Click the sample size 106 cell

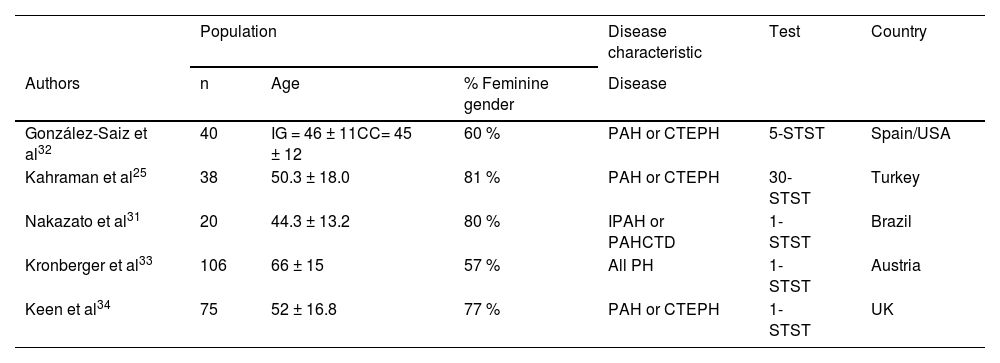click(x=213, y=265)
